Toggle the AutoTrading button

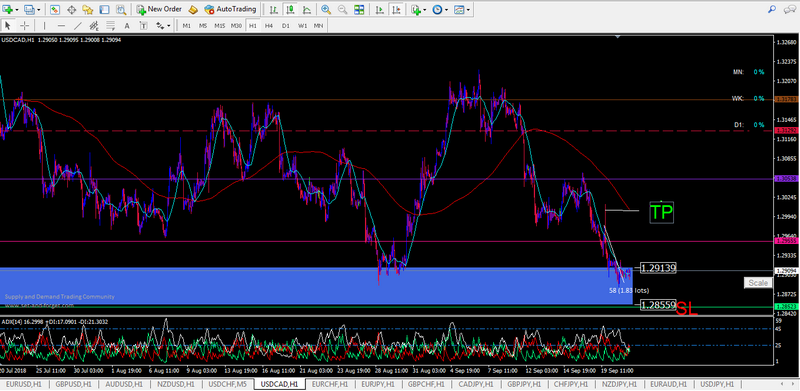pos(230,9)
